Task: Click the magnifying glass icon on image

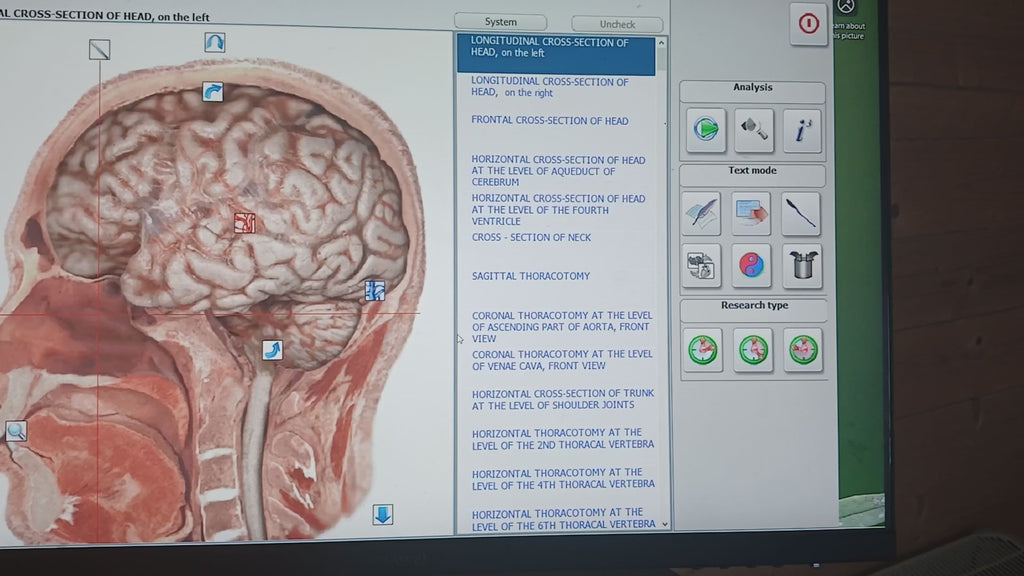Action: [x=16, y=430]
